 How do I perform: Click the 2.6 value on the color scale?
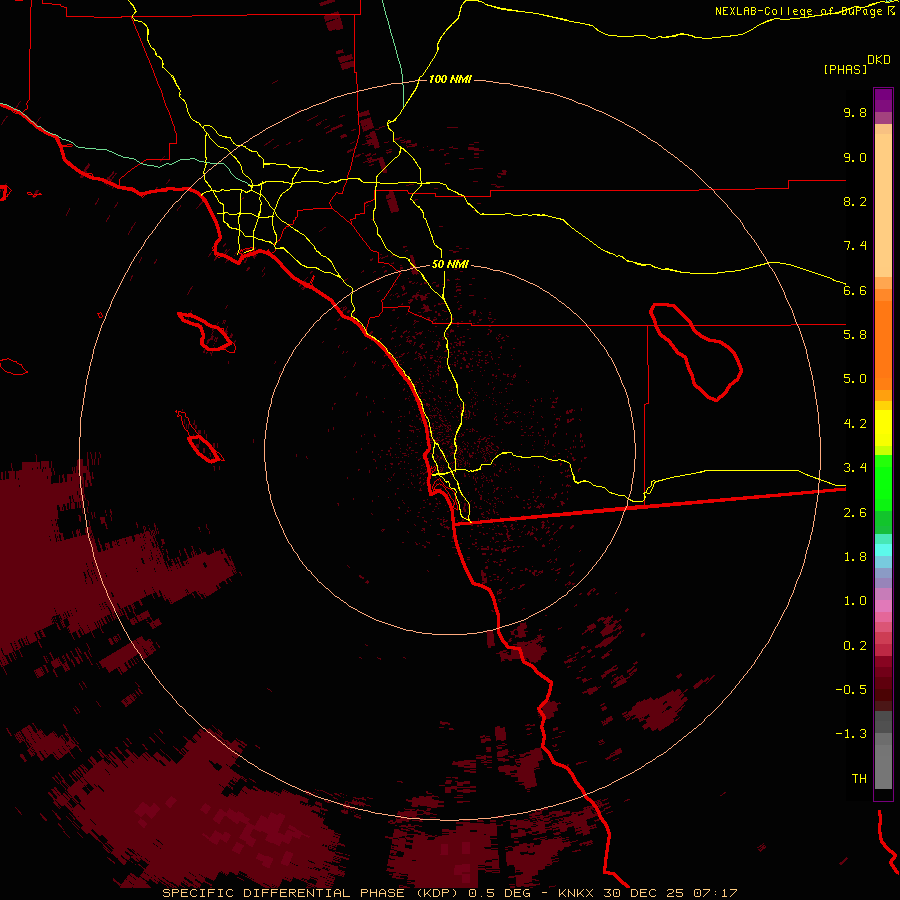click(x=855, y=513)
